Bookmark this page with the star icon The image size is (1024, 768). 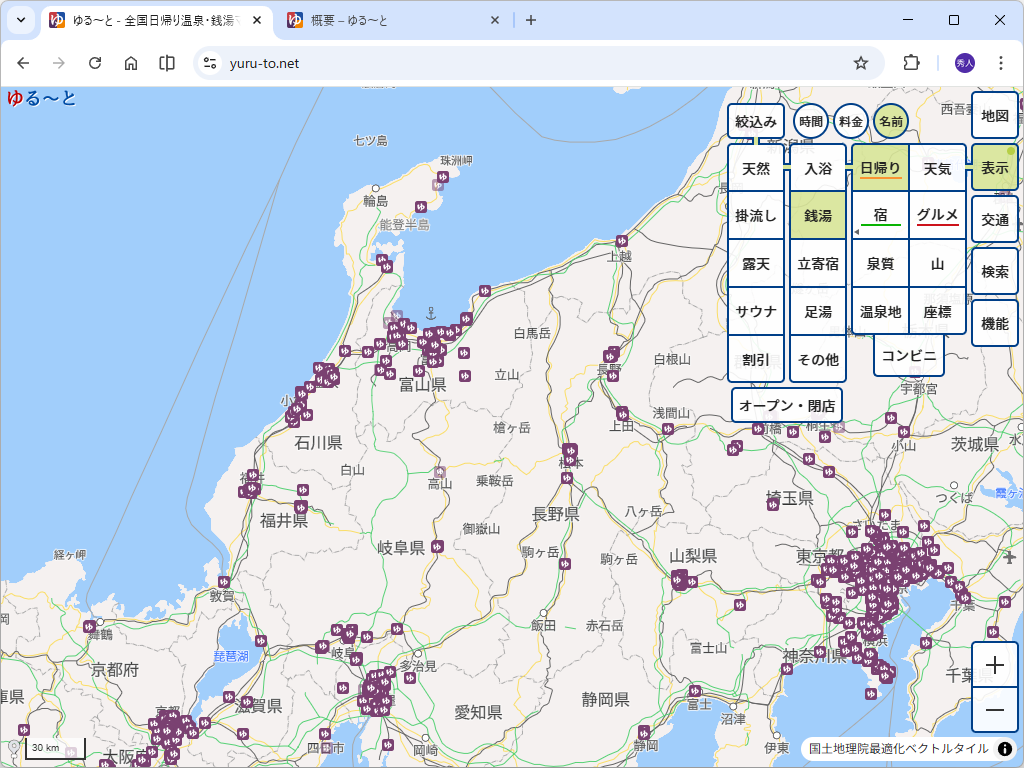(x=861, y=63)
